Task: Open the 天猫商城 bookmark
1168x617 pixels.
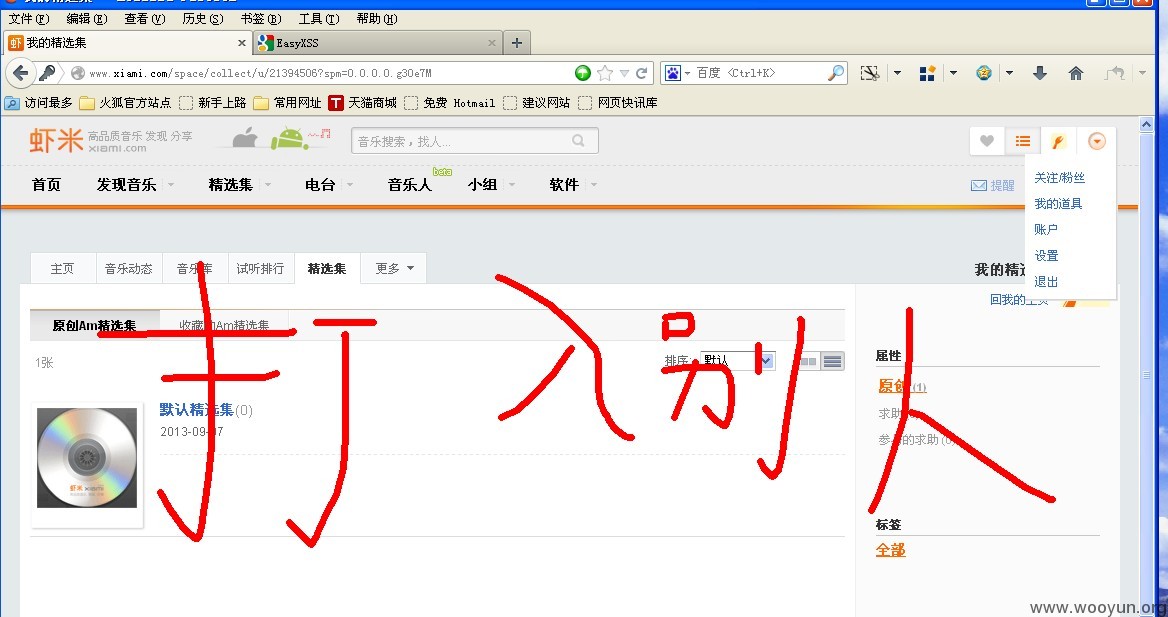Action: tap(363, 103)
